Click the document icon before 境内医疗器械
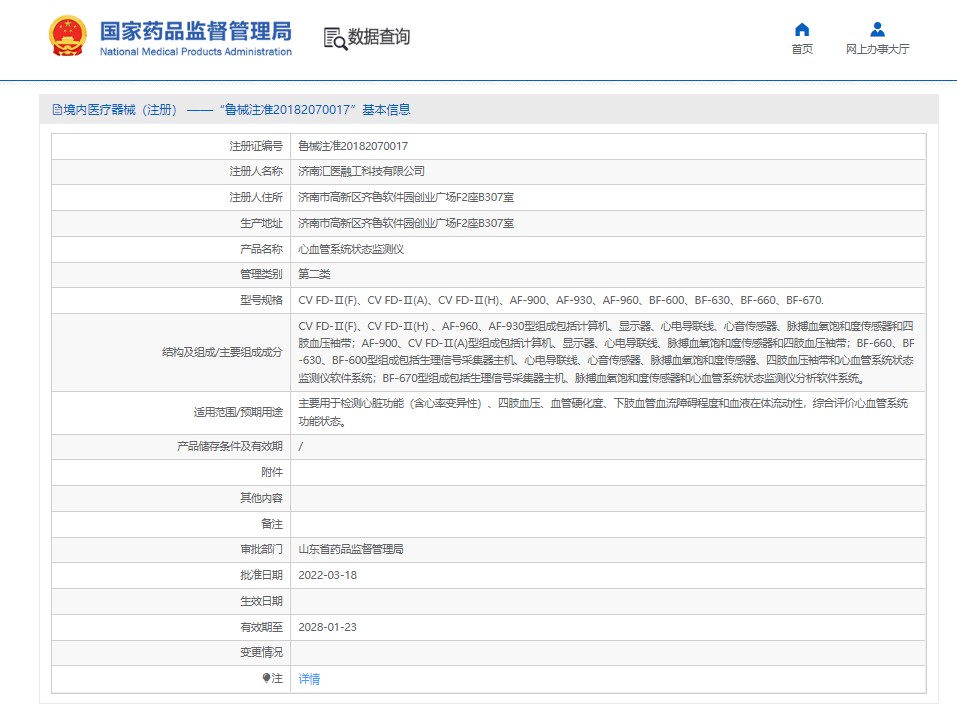 (x=56, y=110)
